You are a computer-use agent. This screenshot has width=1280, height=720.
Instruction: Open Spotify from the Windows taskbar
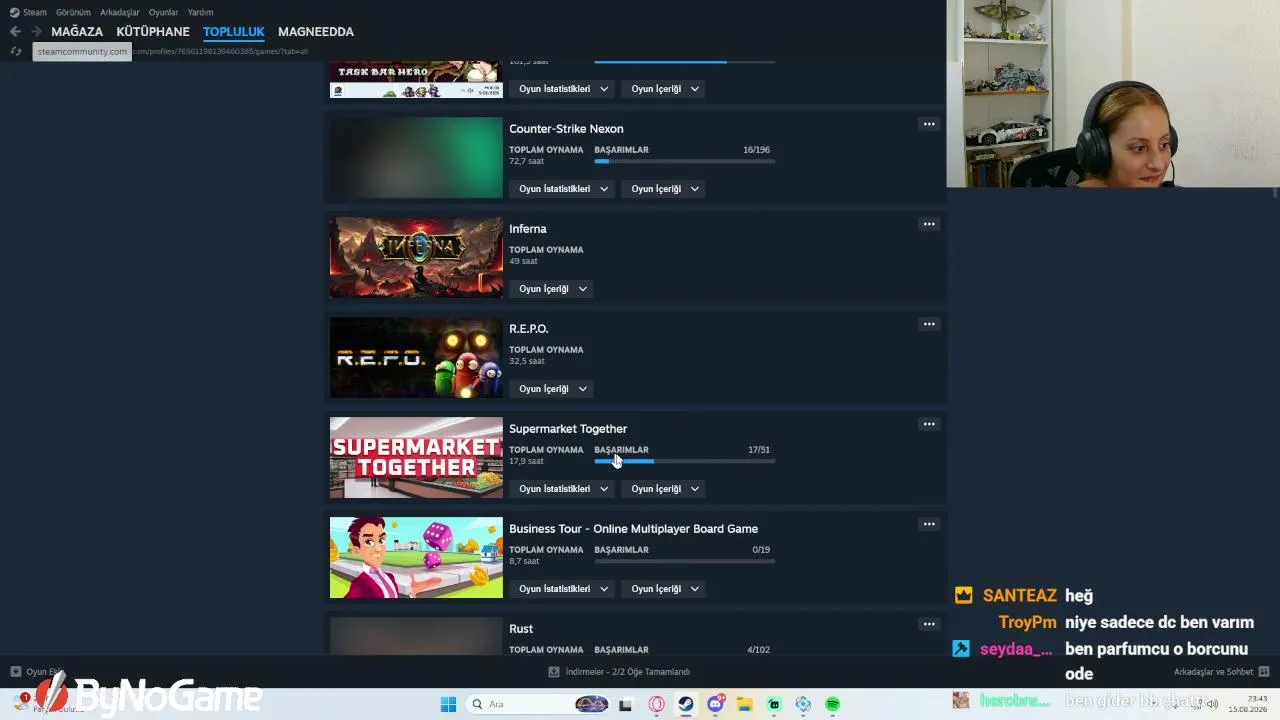(832, 704)
